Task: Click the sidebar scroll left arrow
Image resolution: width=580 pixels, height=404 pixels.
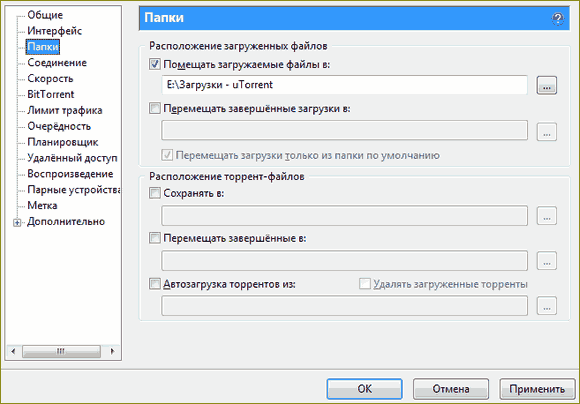Action: point(13,351)
